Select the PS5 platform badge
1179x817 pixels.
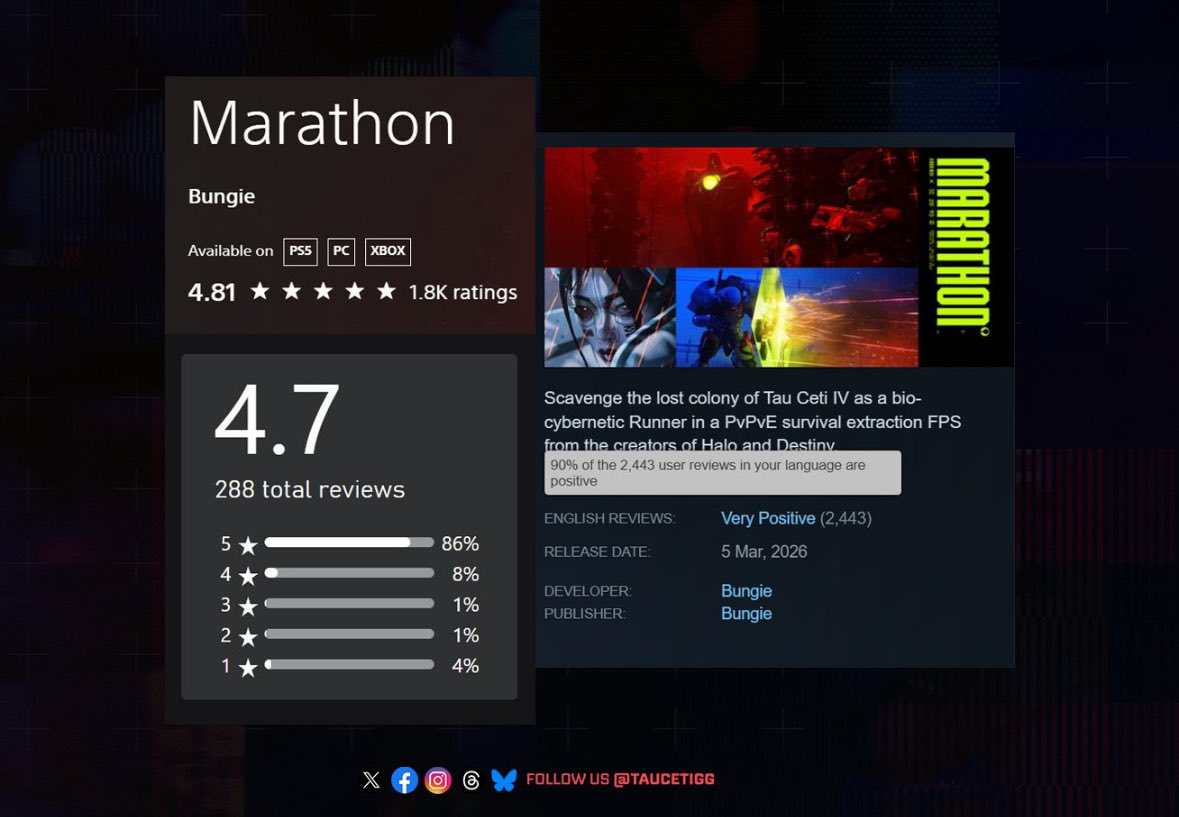tap(300, 251)
